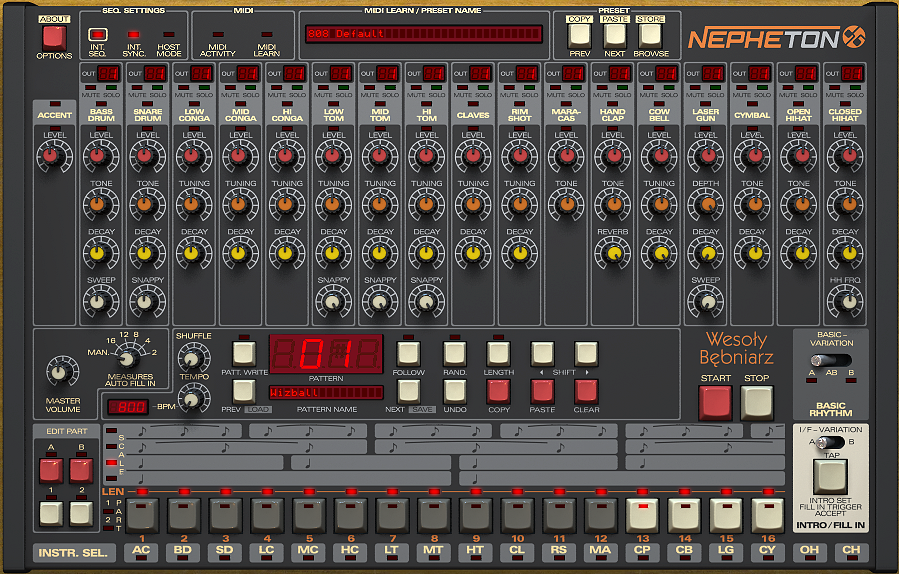899x574 pixels.
Task: Enable Patt. Write button
Action: tap(244, 354)
